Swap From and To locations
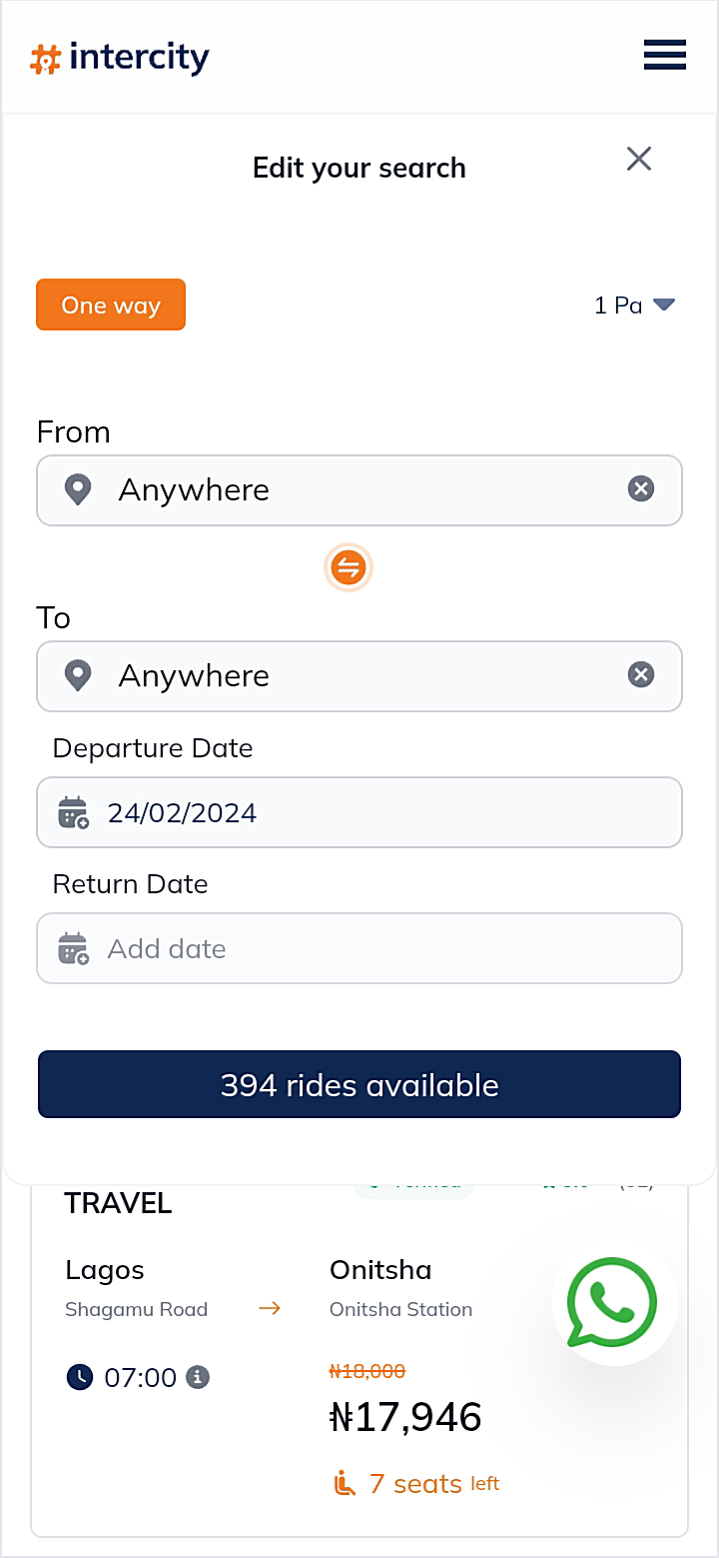Image resolution: width=719 pixels, height=1558 pixels. (x=348, y=569)
